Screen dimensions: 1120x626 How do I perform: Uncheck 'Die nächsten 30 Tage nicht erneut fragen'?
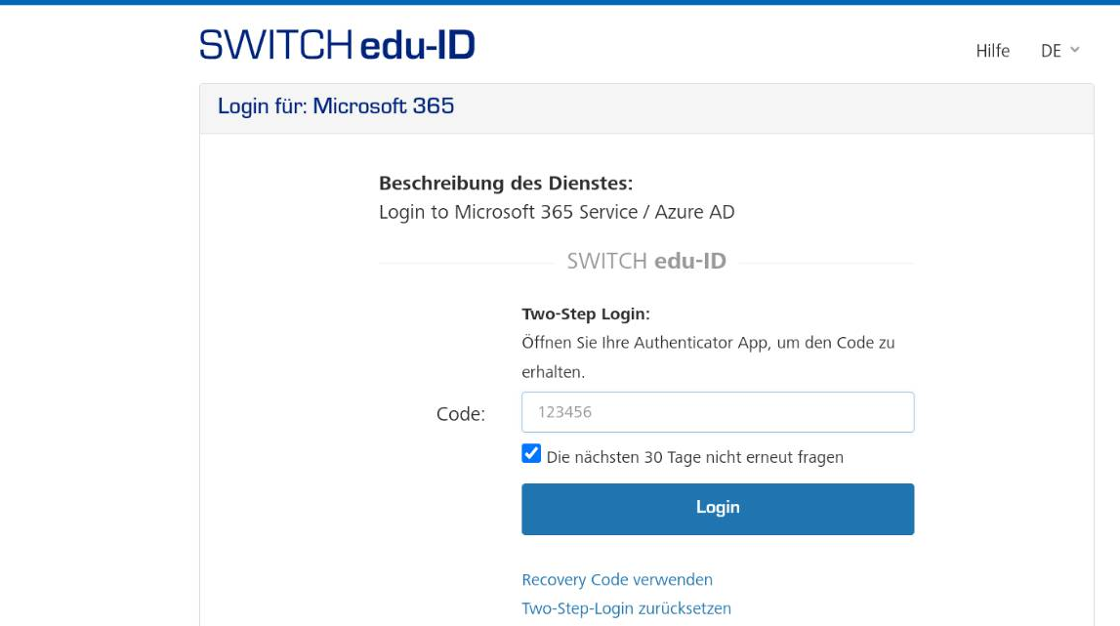531,454
